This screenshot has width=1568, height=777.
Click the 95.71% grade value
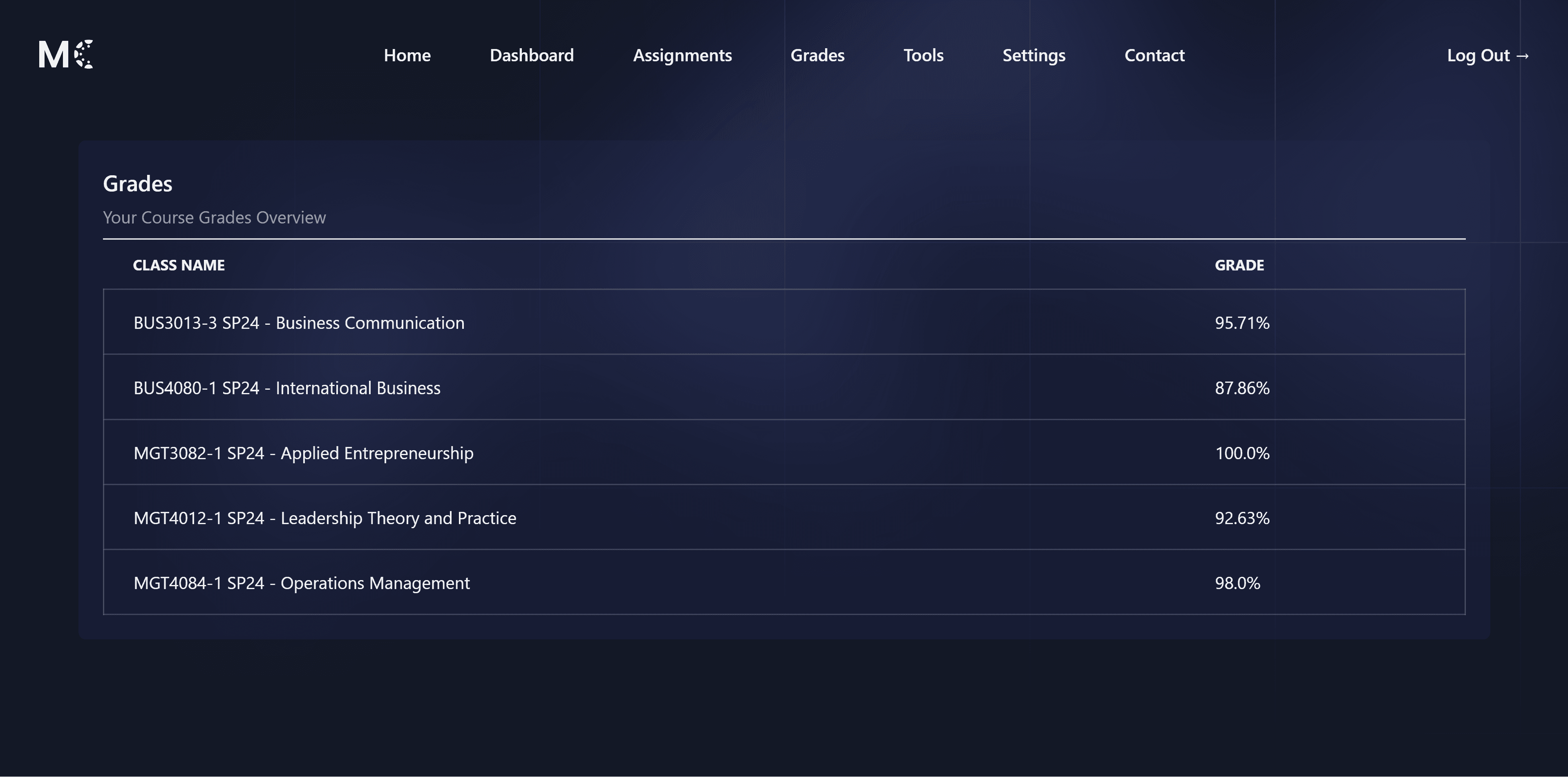(1242, 322)
